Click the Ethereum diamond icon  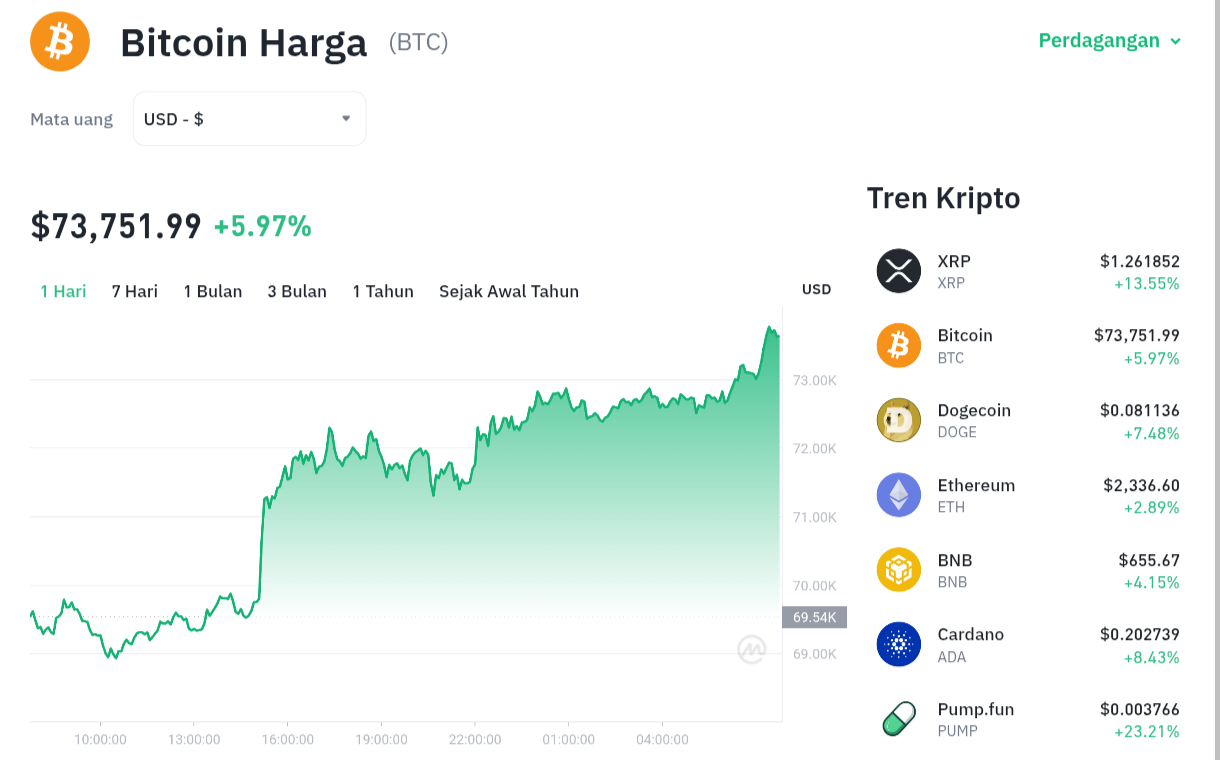click(898, 495)
